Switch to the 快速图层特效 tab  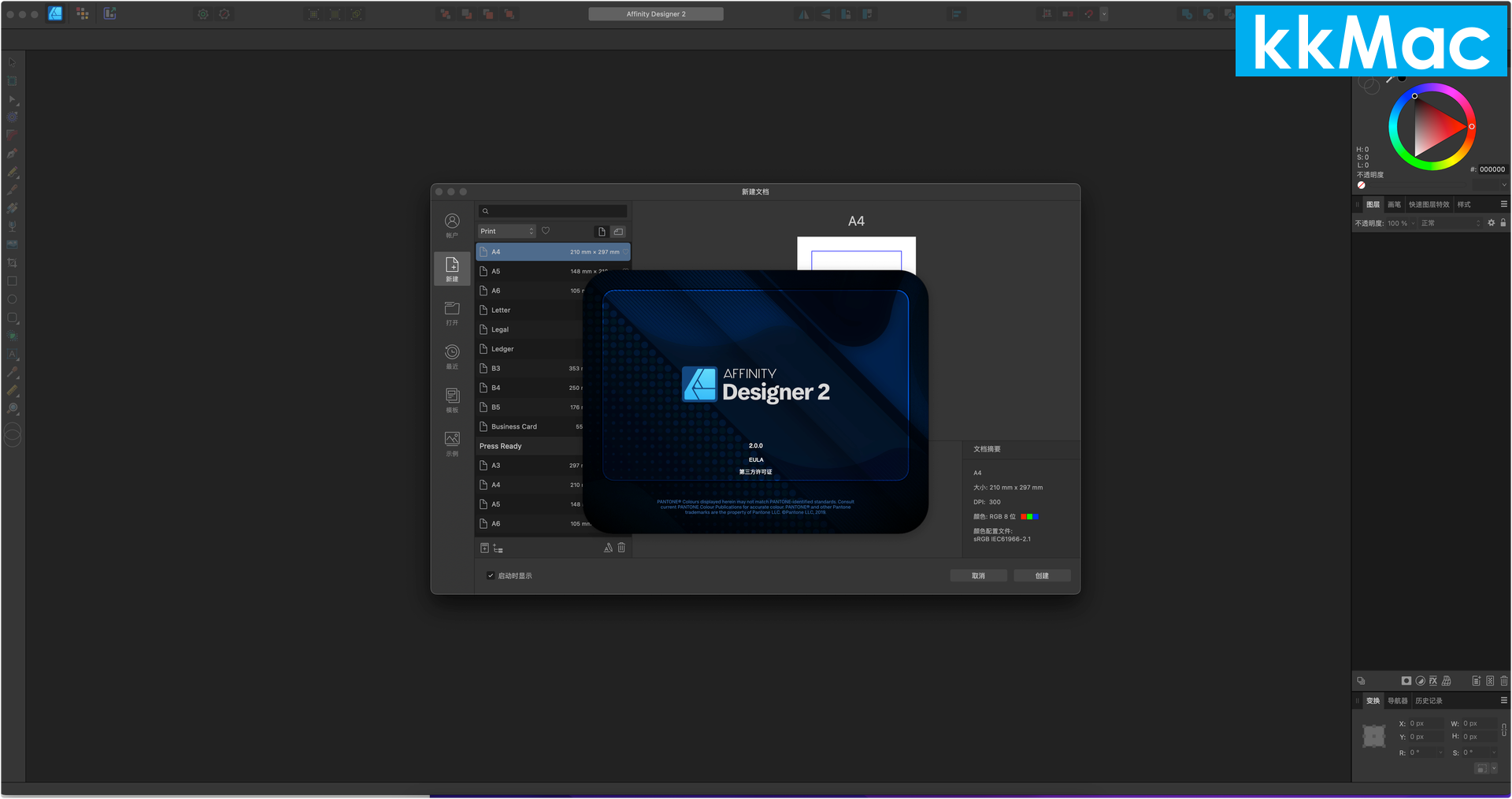coord(1429,204)
